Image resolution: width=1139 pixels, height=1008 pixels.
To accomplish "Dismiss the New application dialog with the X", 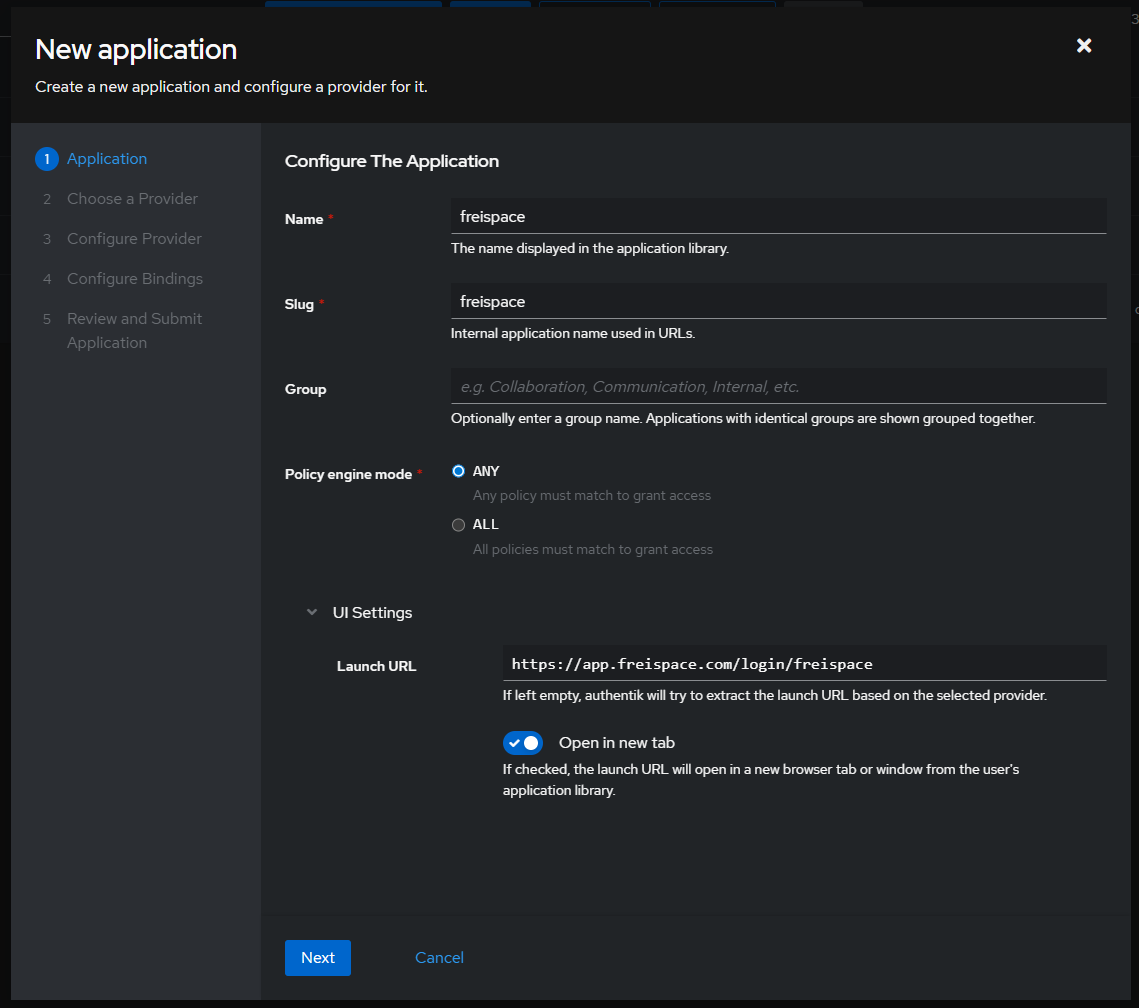I will 1084,45.
